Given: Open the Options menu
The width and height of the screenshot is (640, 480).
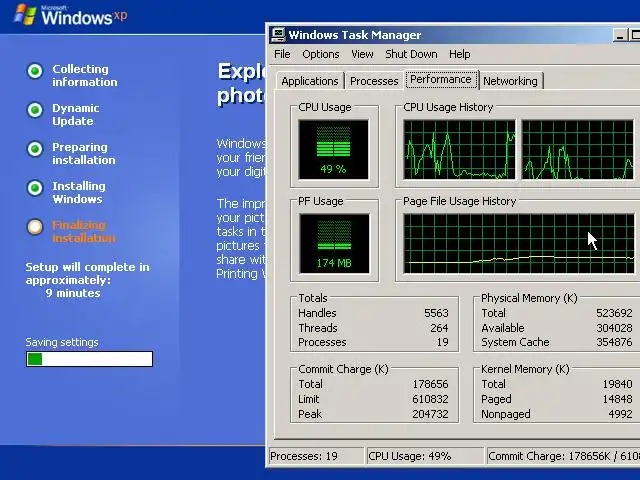Looking at the screenshot, I should (x=321, y=54).
